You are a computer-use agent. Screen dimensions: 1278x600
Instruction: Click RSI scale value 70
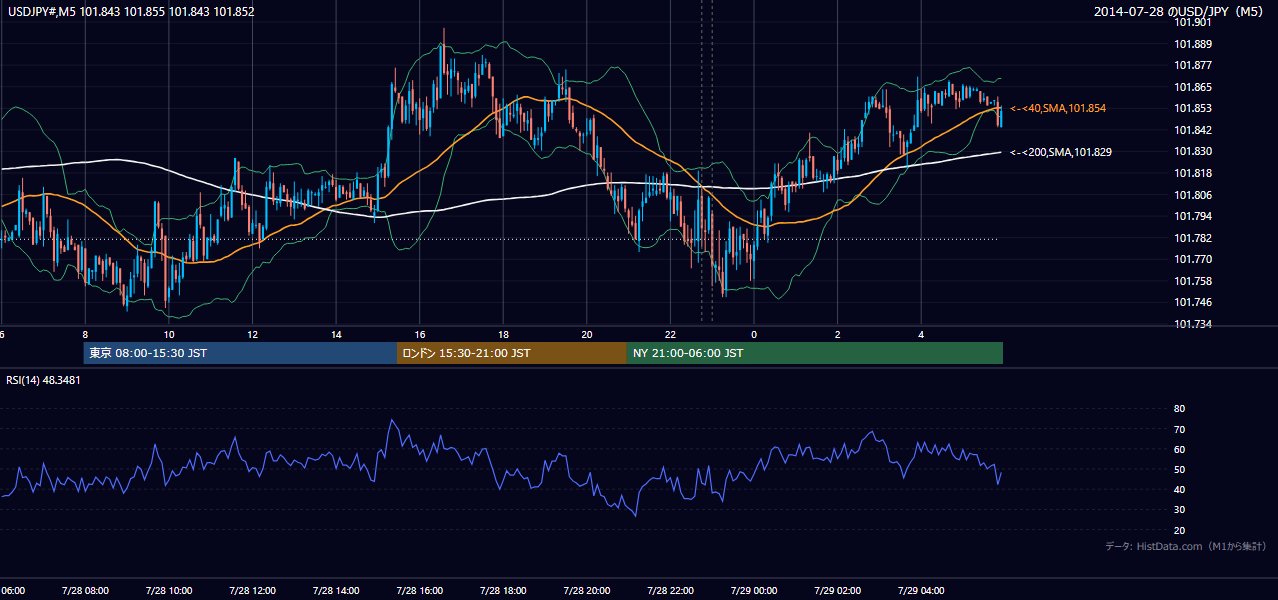[1179, 429]
